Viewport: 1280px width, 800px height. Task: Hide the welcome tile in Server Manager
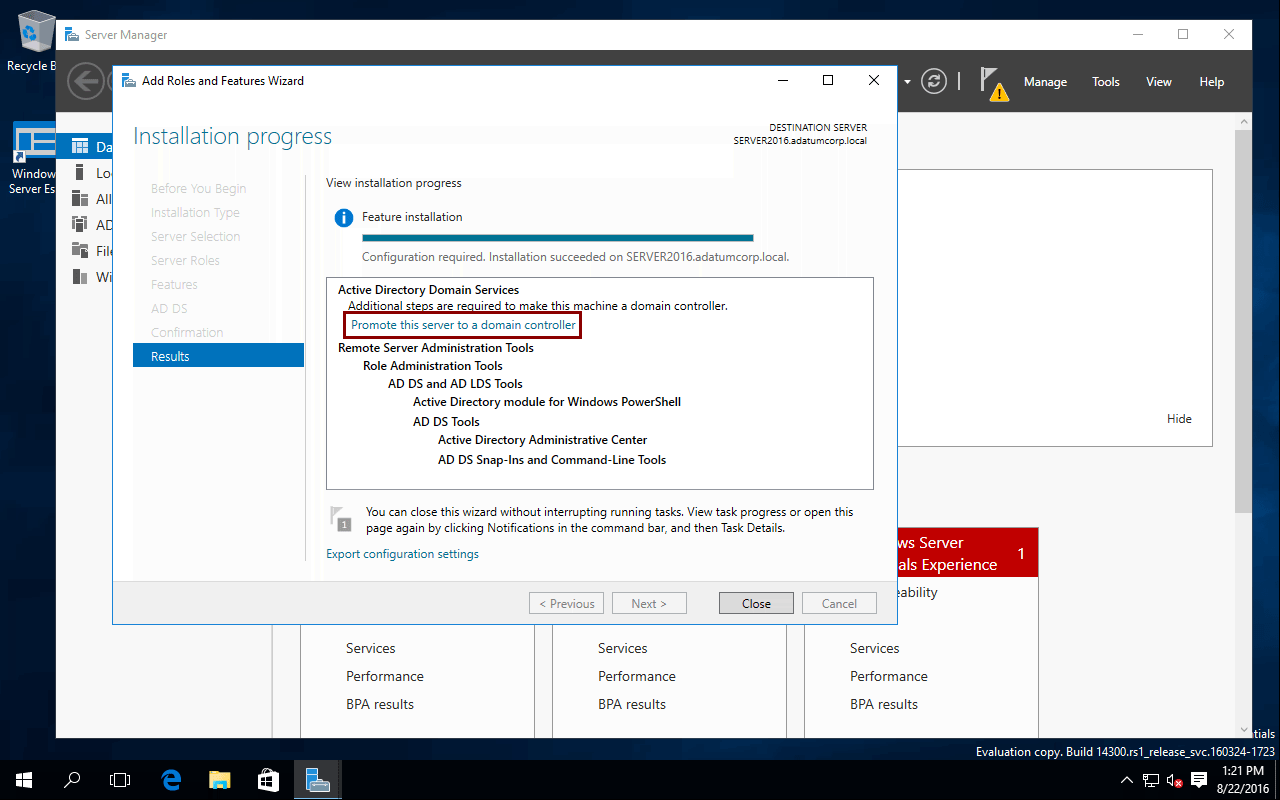(1179, 419)
